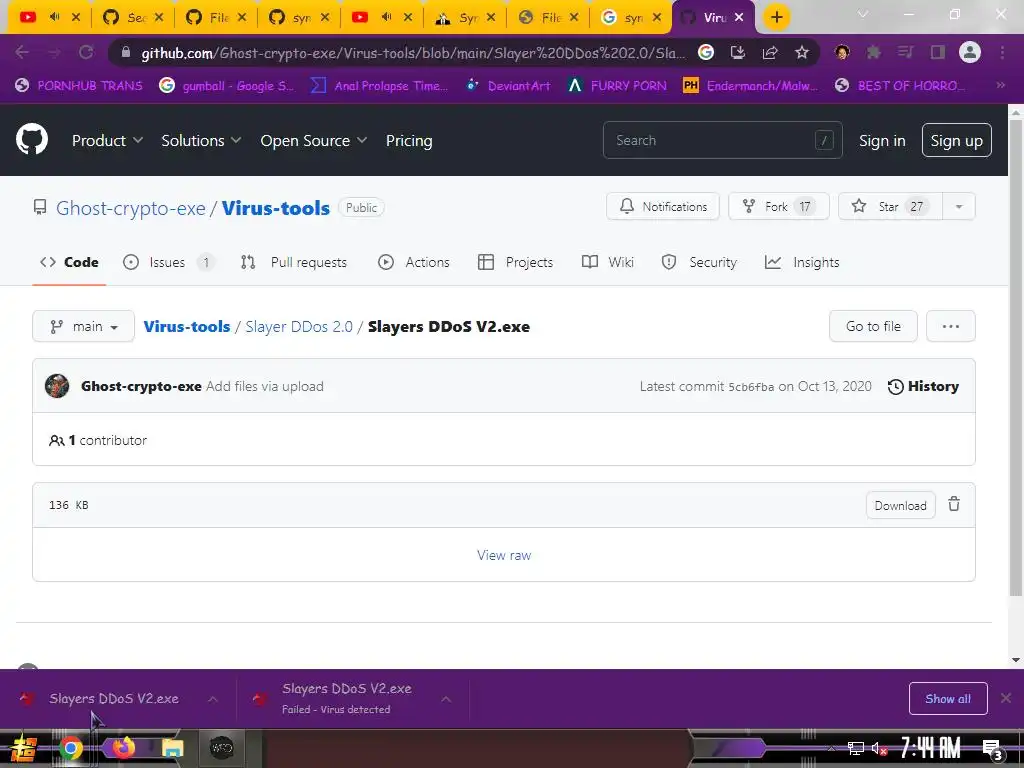Open the extensions puzzle icon
This screenshot has height=768, width=1024.
pos(873,52)
